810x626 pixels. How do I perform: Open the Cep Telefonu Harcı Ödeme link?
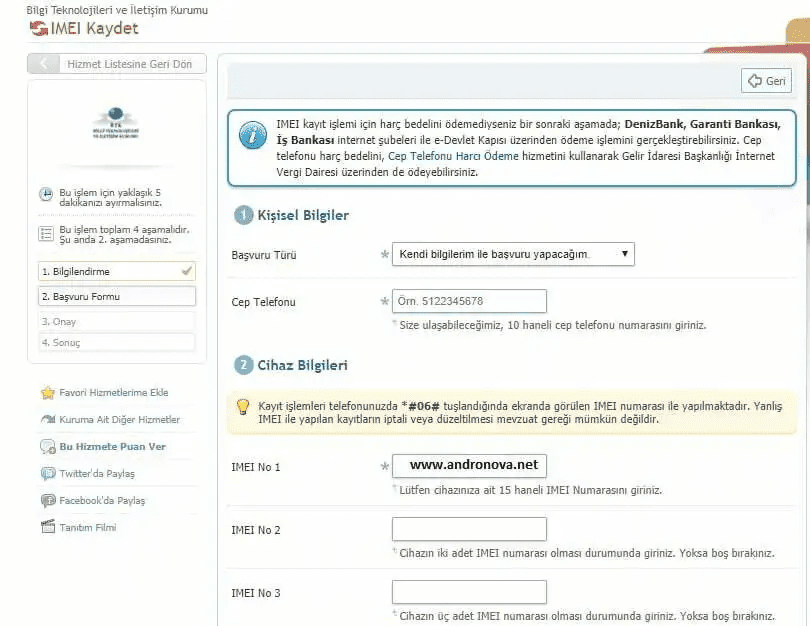pyautogui.click(x=453, y=156)
